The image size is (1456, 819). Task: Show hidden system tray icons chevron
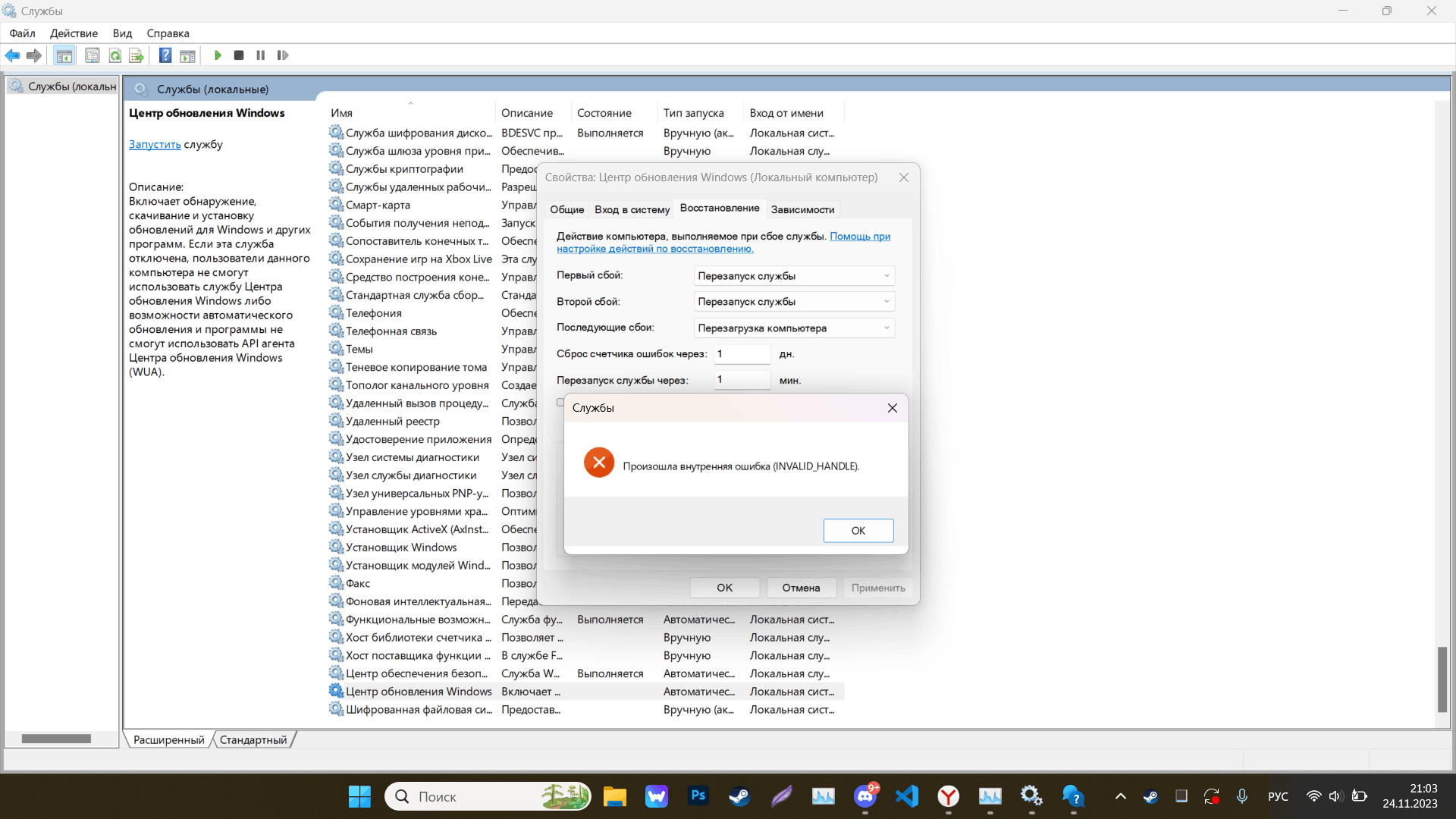1120,796
